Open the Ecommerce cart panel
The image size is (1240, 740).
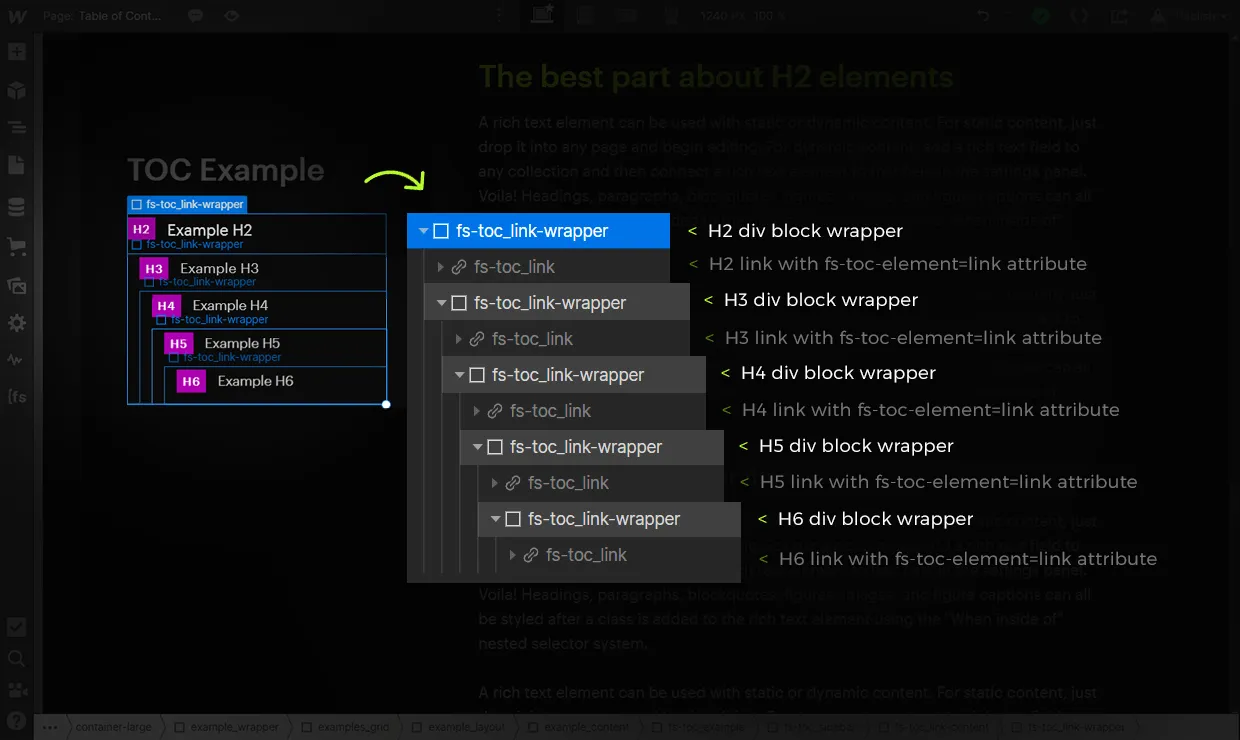click(x=16, y=246)
